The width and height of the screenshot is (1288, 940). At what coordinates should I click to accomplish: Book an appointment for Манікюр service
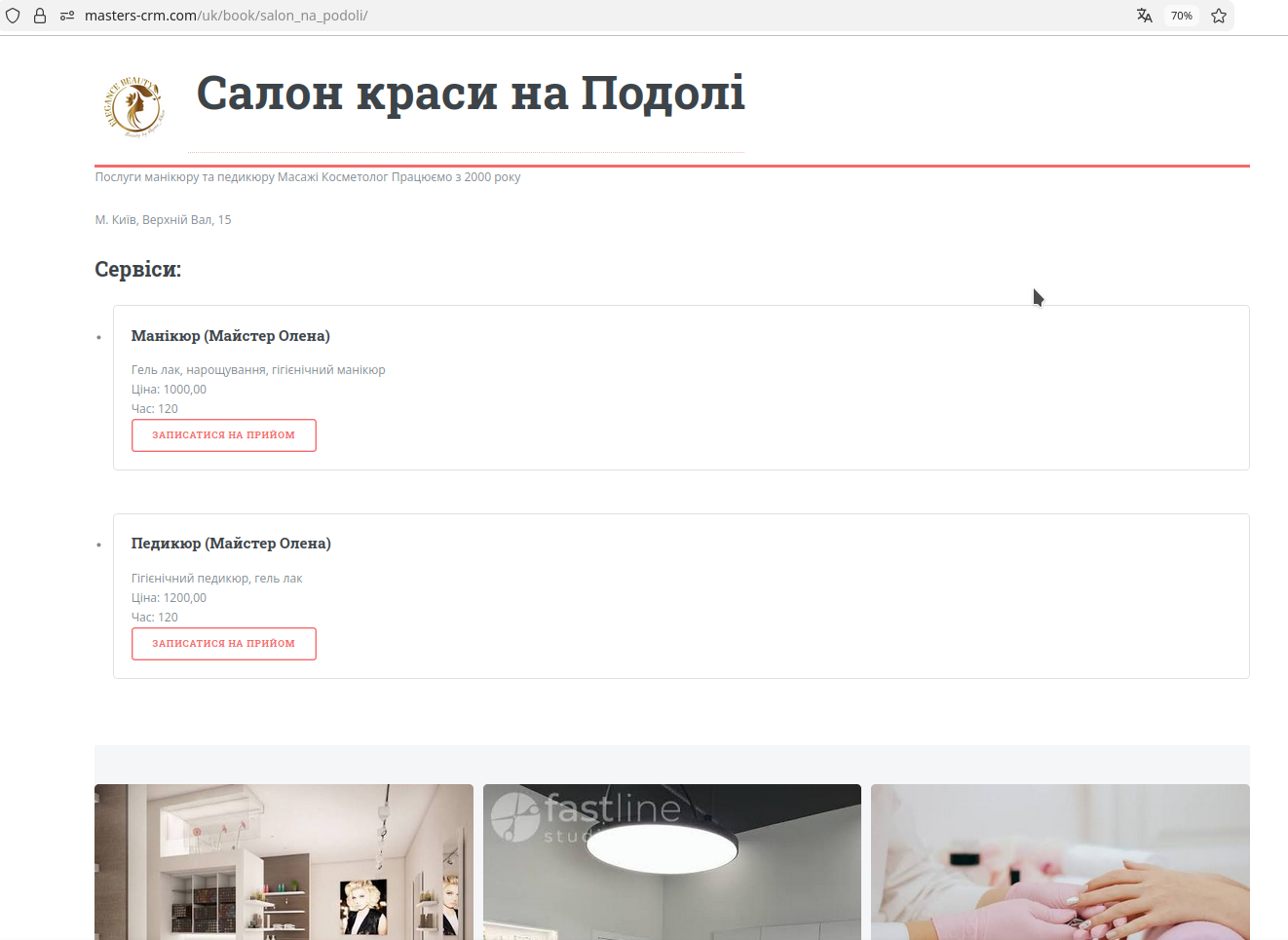pos(223,435)
